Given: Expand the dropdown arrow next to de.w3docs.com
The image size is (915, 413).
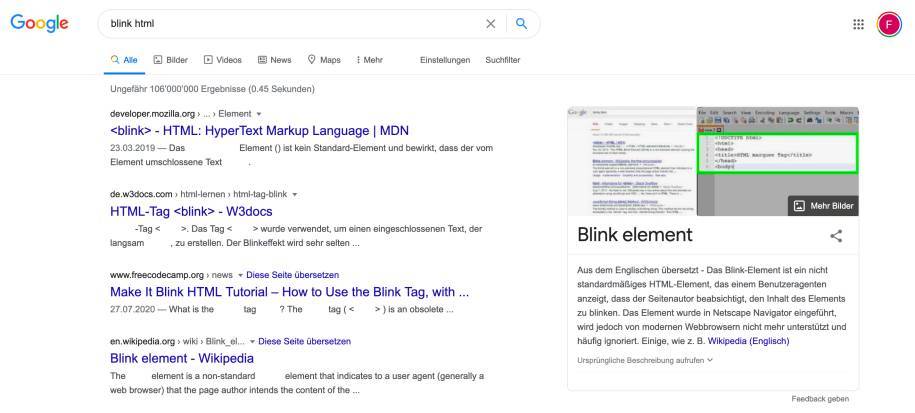Looking at the screenshot, I should [295, 194].
